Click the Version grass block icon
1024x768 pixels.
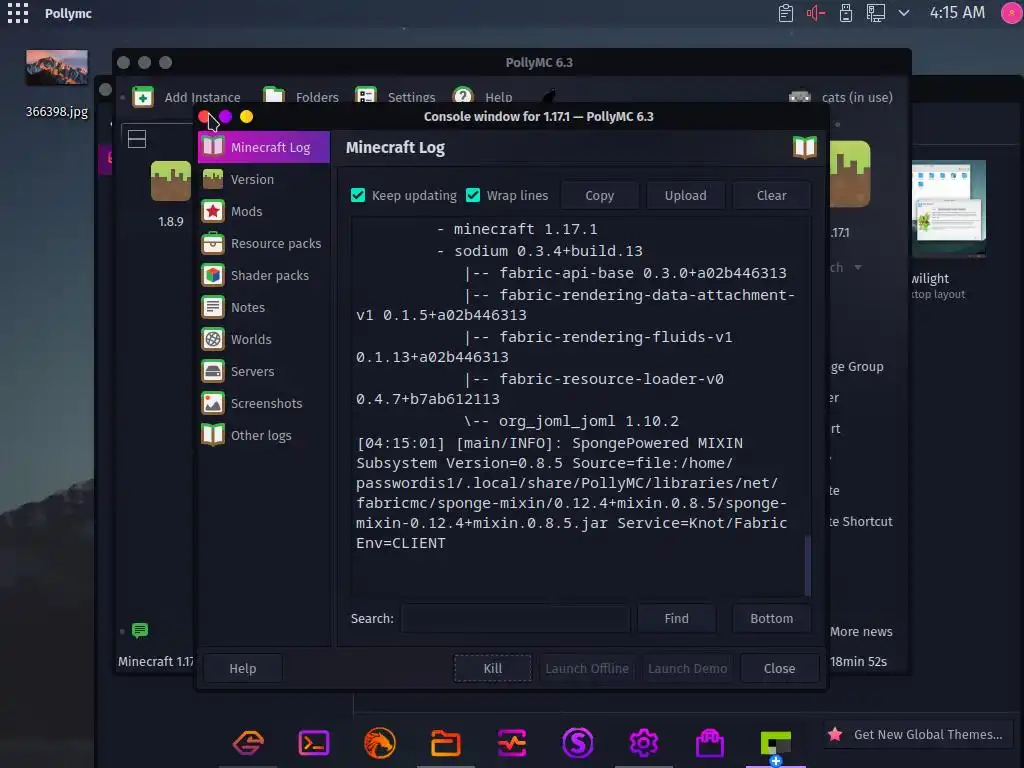coord(213,180)
